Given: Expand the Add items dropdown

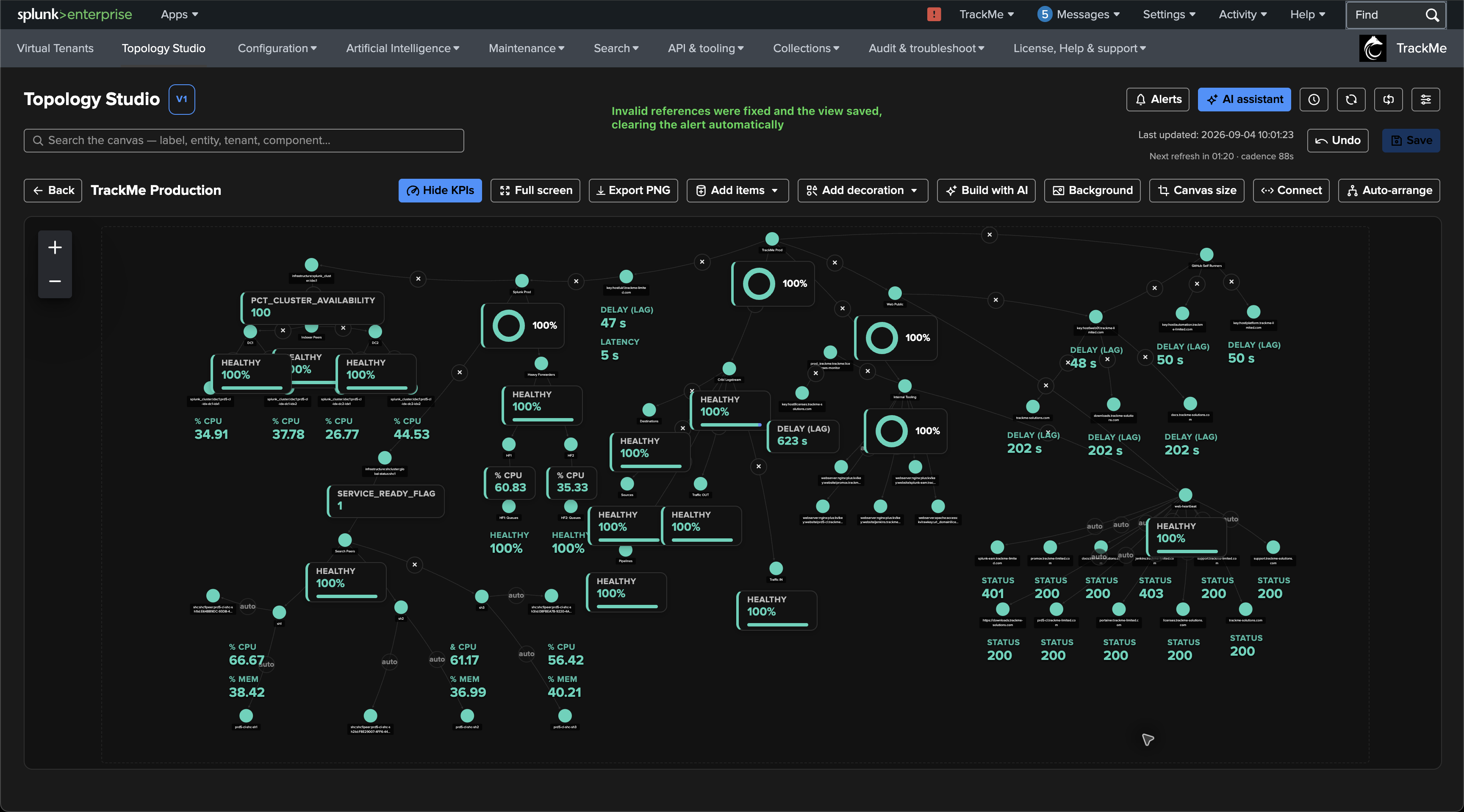Looking at the screenshot, I should 738,190.
